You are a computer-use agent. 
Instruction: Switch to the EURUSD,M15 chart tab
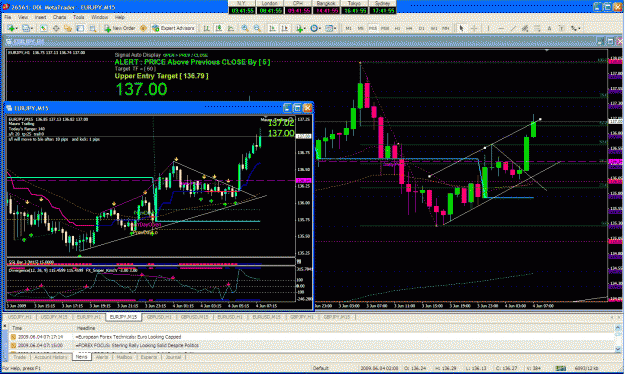coord(266,317)
